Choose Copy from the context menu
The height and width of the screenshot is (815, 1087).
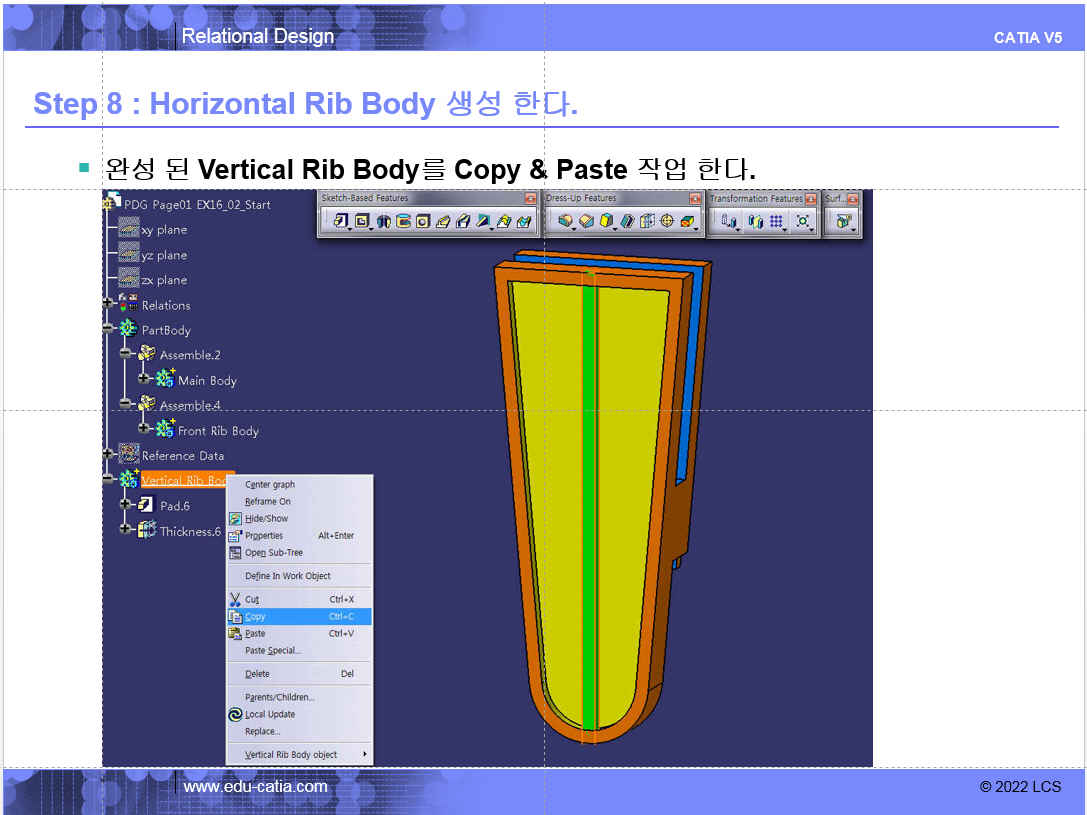pos(256,617)
